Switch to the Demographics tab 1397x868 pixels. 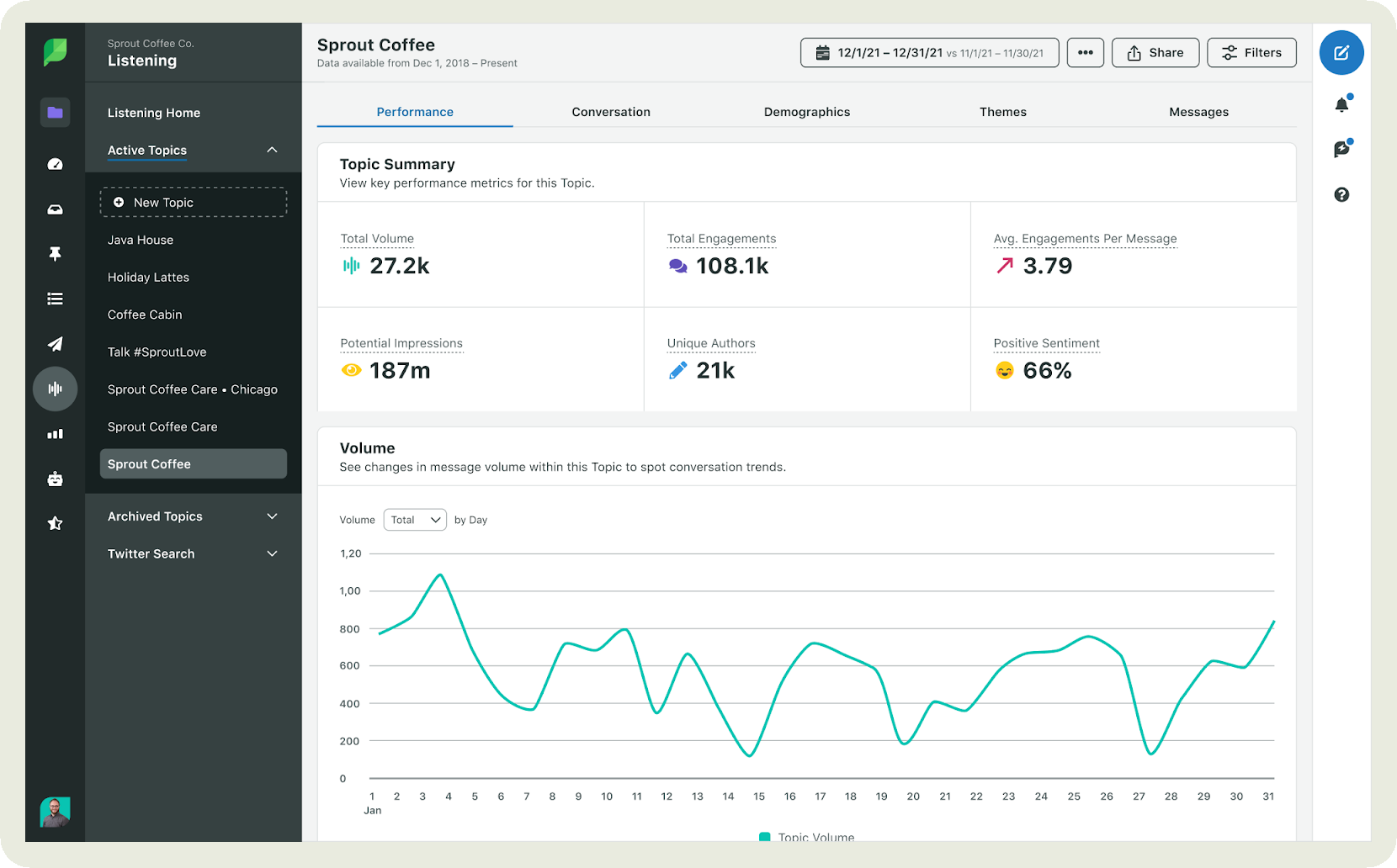pos(806,112)
